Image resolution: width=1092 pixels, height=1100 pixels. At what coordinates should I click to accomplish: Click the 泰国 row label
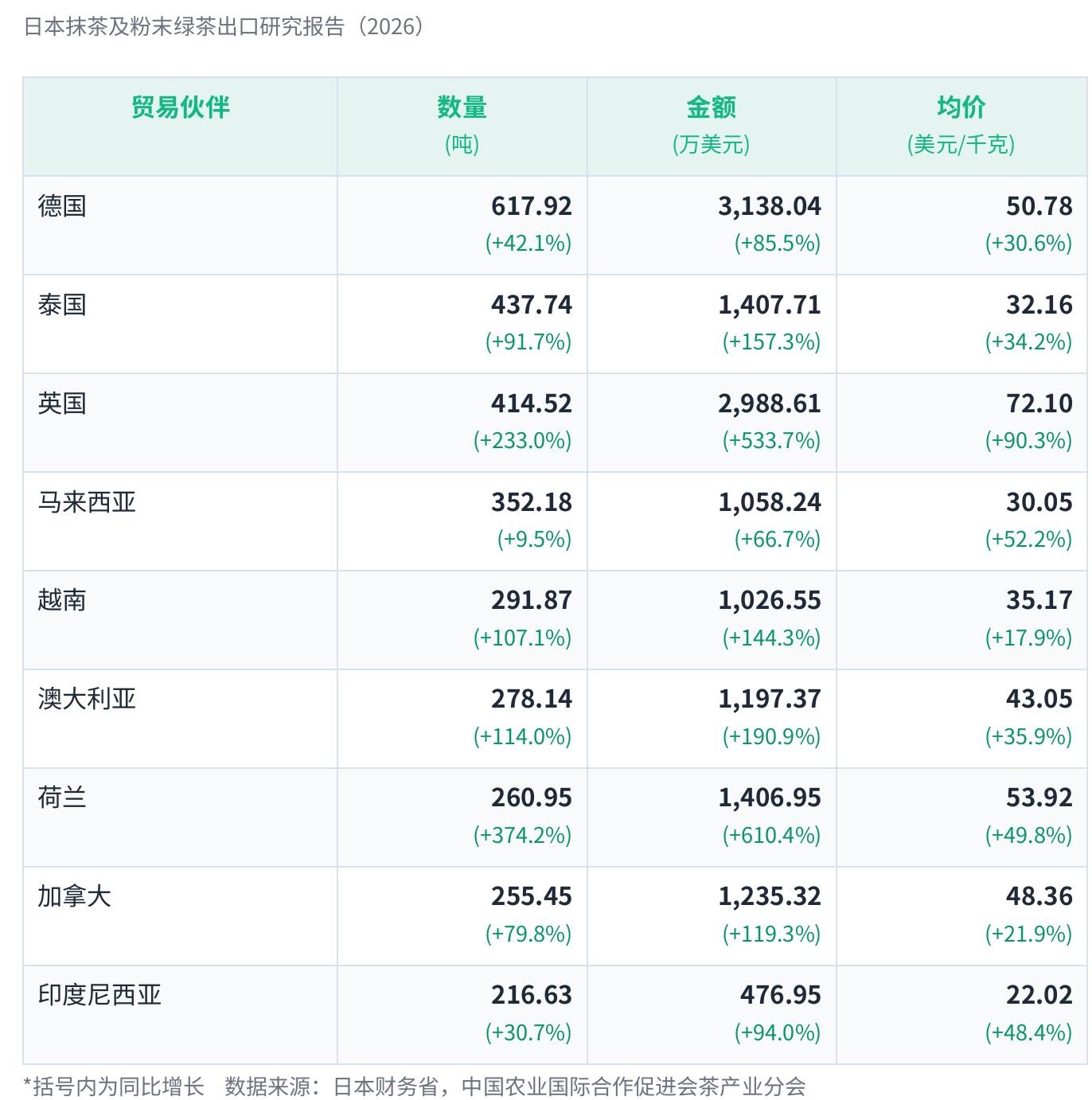pos(62,305)
